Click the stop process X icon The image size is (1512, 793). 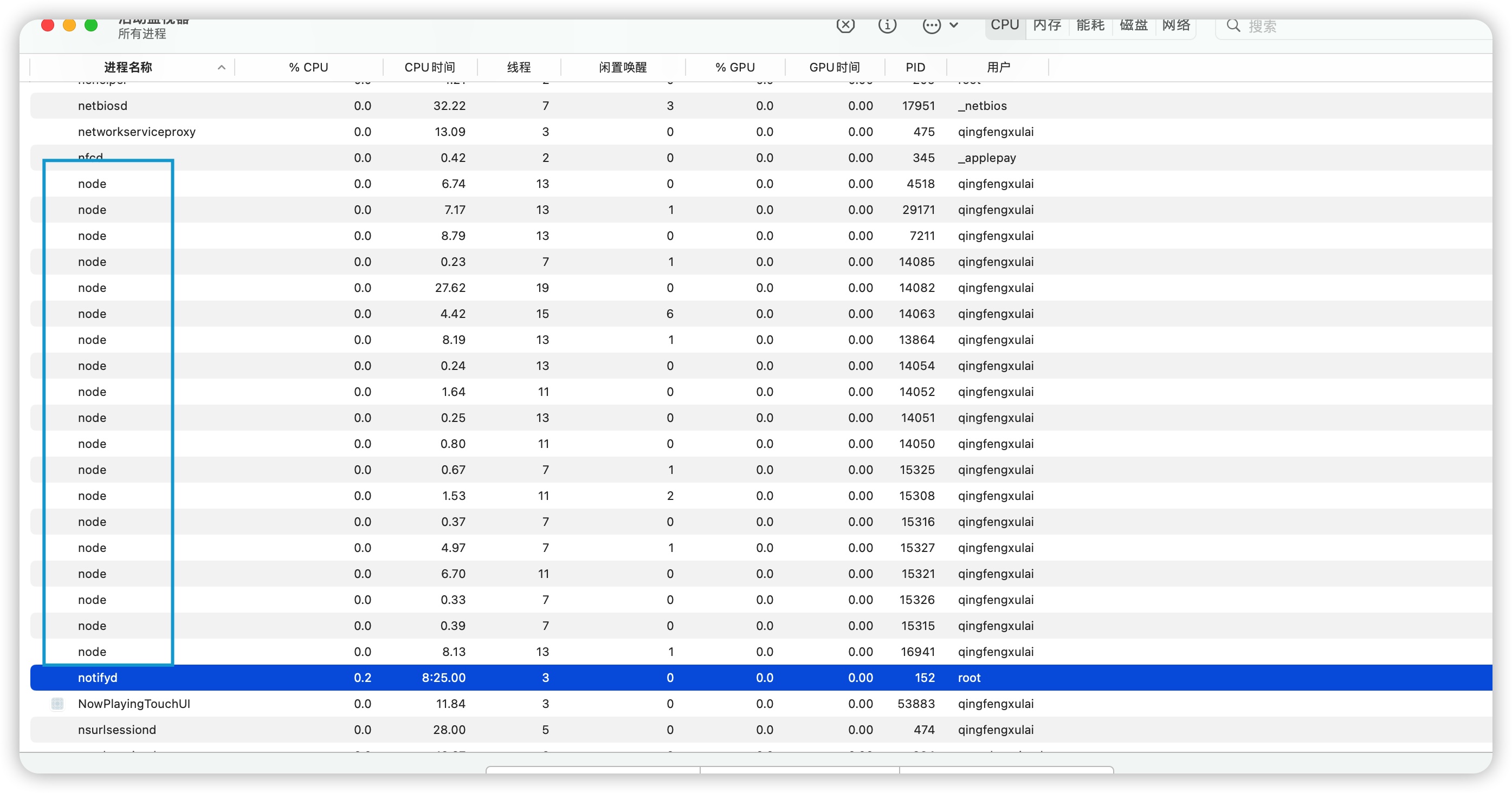[x=845, y=25]
